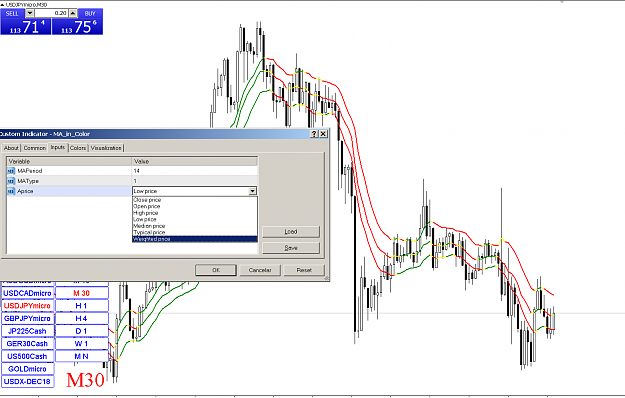Choose Open price from the list
This screenshot has width=625, height=398.
[x=195, y=206]
